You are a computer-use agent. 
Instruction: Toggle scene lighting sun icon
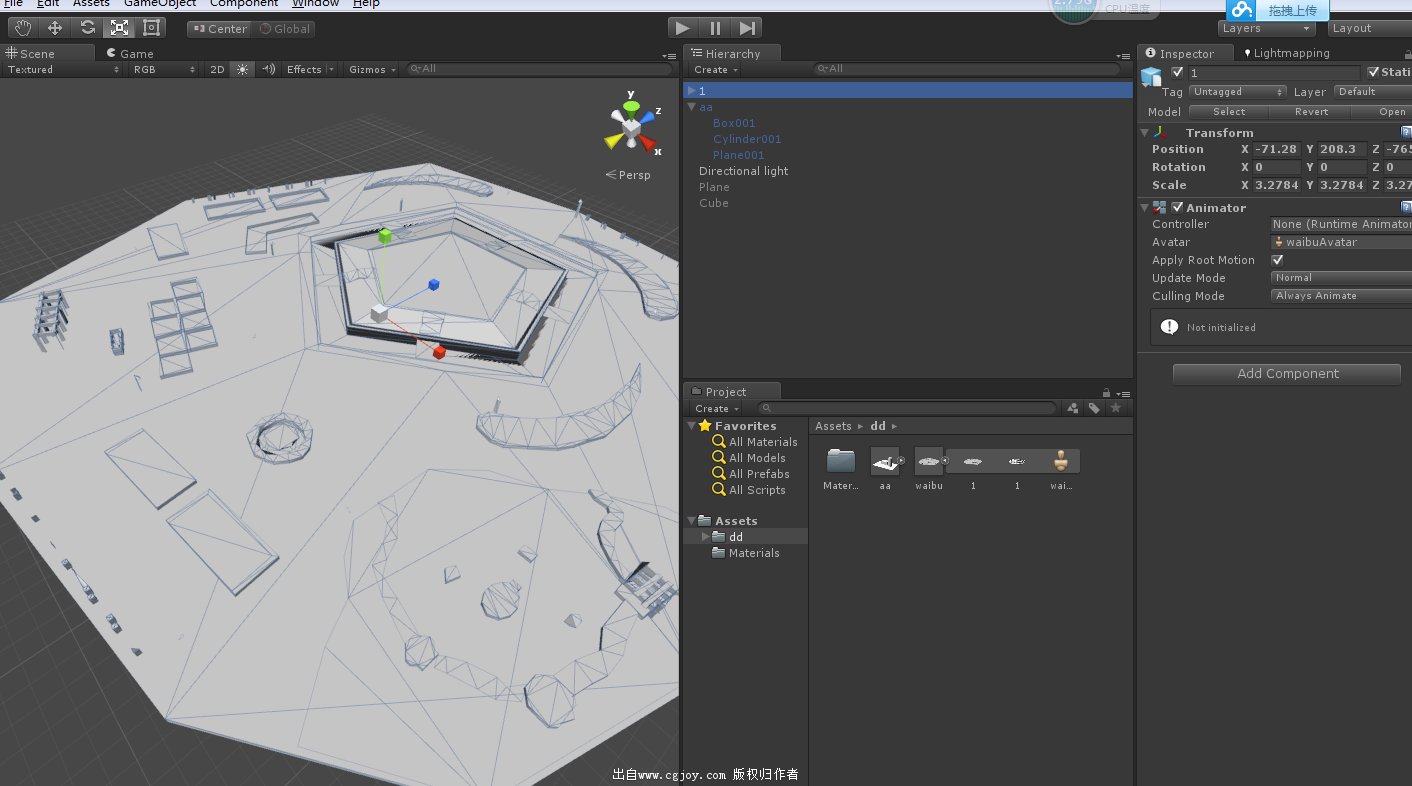[242, 69]
